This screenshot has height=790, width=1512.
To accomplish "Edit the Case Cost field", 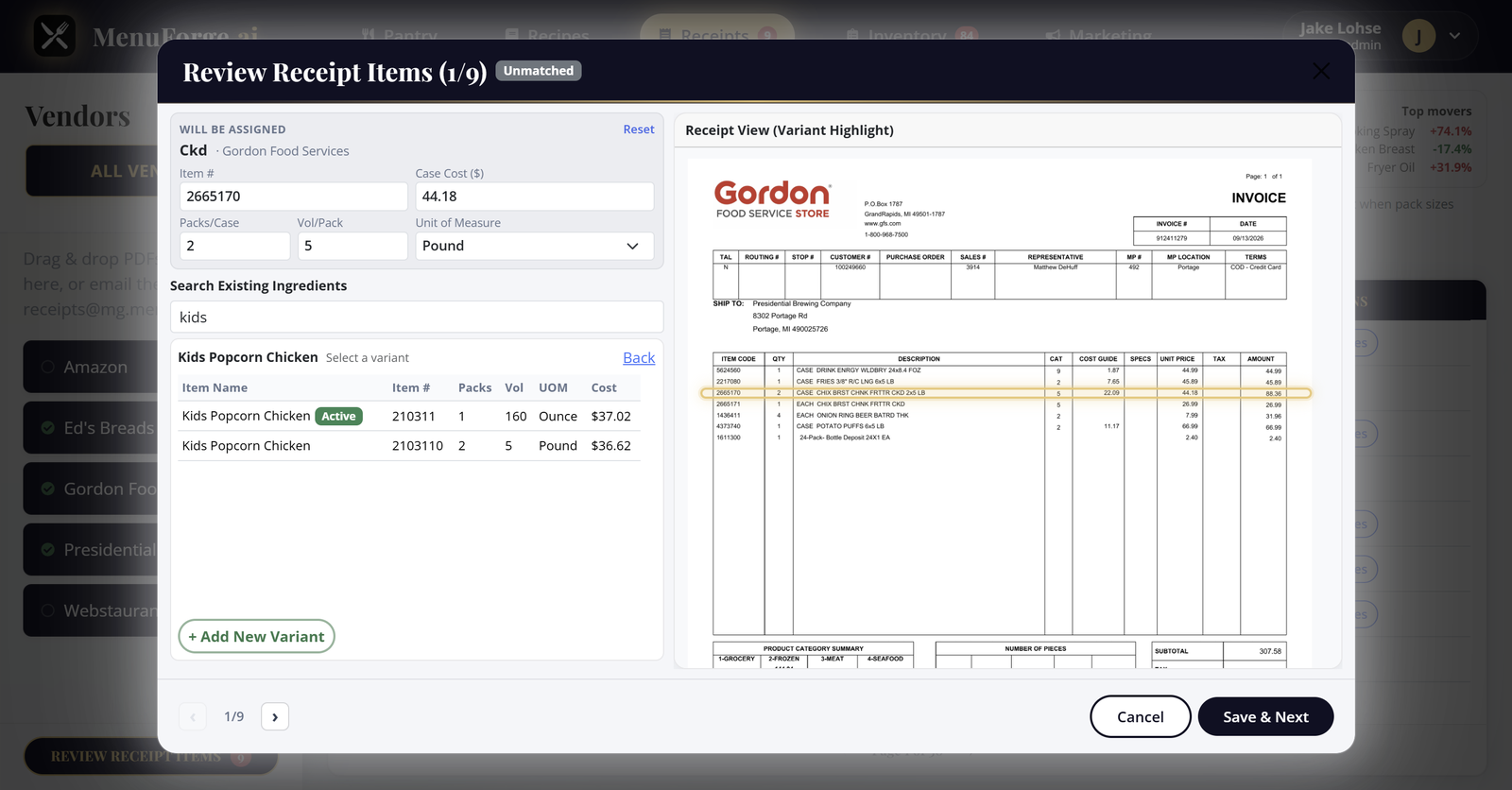I will (x=534, y=197).
